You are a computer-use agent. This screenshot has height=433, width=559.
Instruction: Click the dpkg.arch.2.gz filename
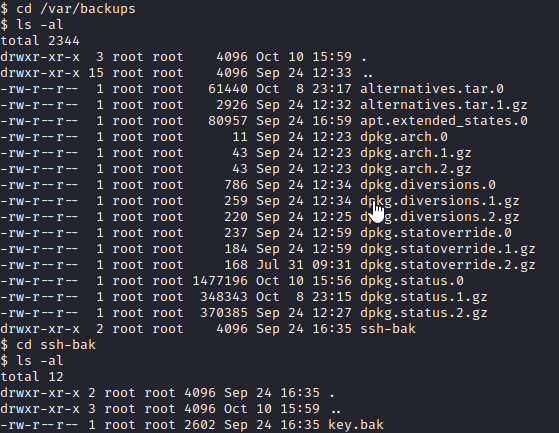(x=416, y=169)
